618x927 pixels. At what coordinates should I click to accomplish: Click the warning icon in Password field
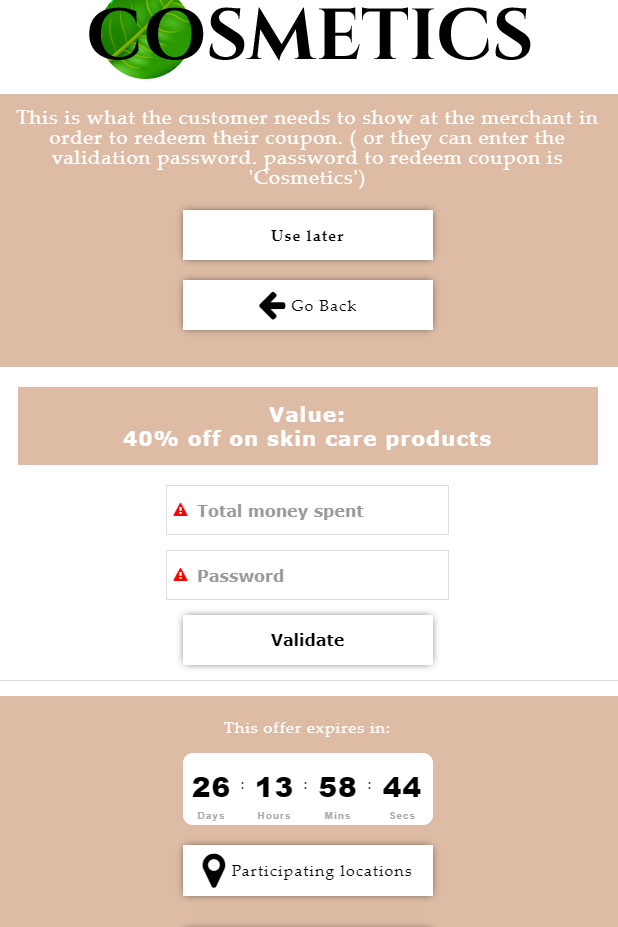[x=180, y=575]
